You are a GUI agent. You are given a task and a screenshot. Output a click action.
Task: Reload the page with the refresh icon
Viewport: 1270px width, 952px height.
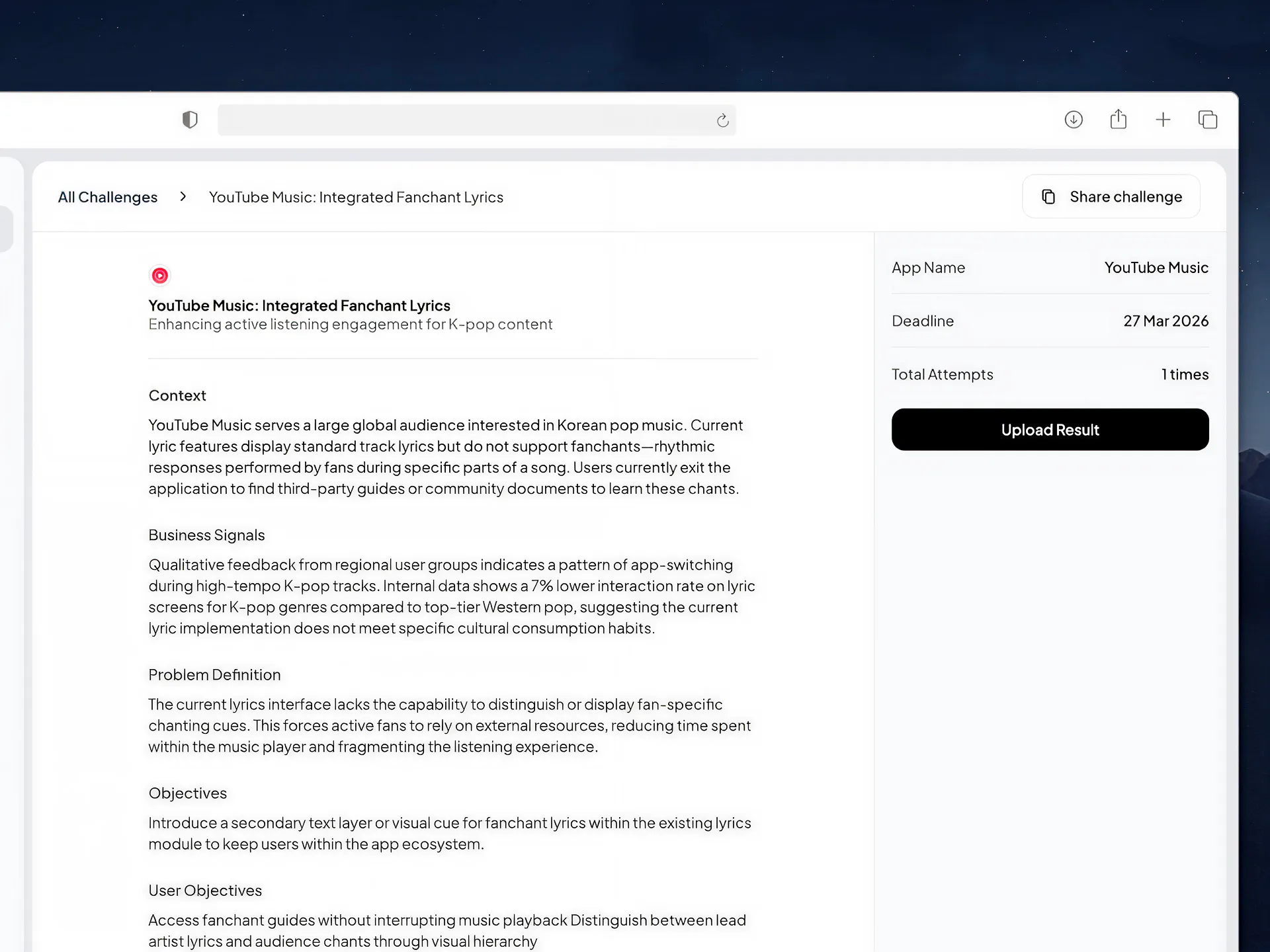pos(722,120)
